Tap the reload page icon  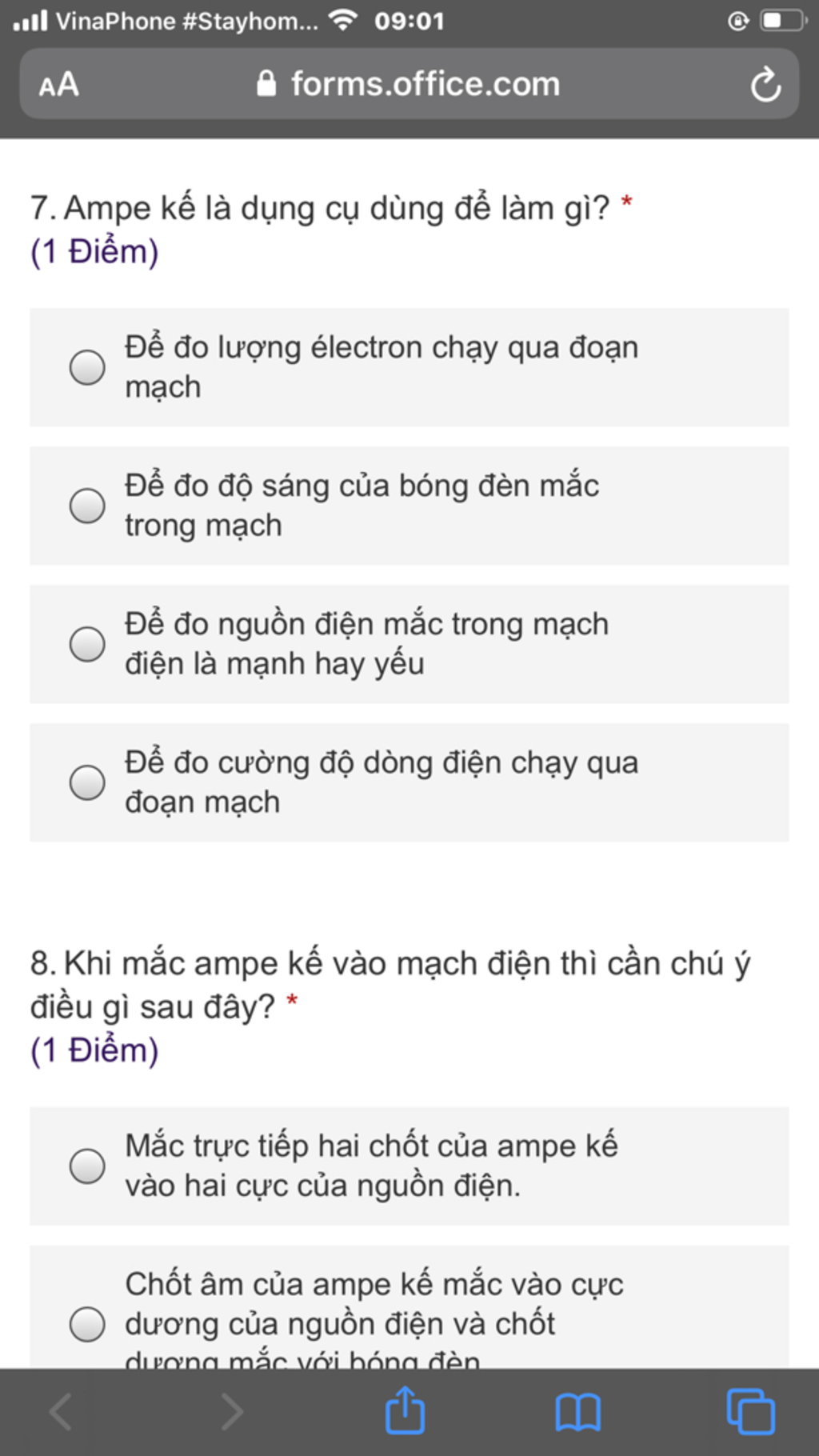[x=765, y=84]
